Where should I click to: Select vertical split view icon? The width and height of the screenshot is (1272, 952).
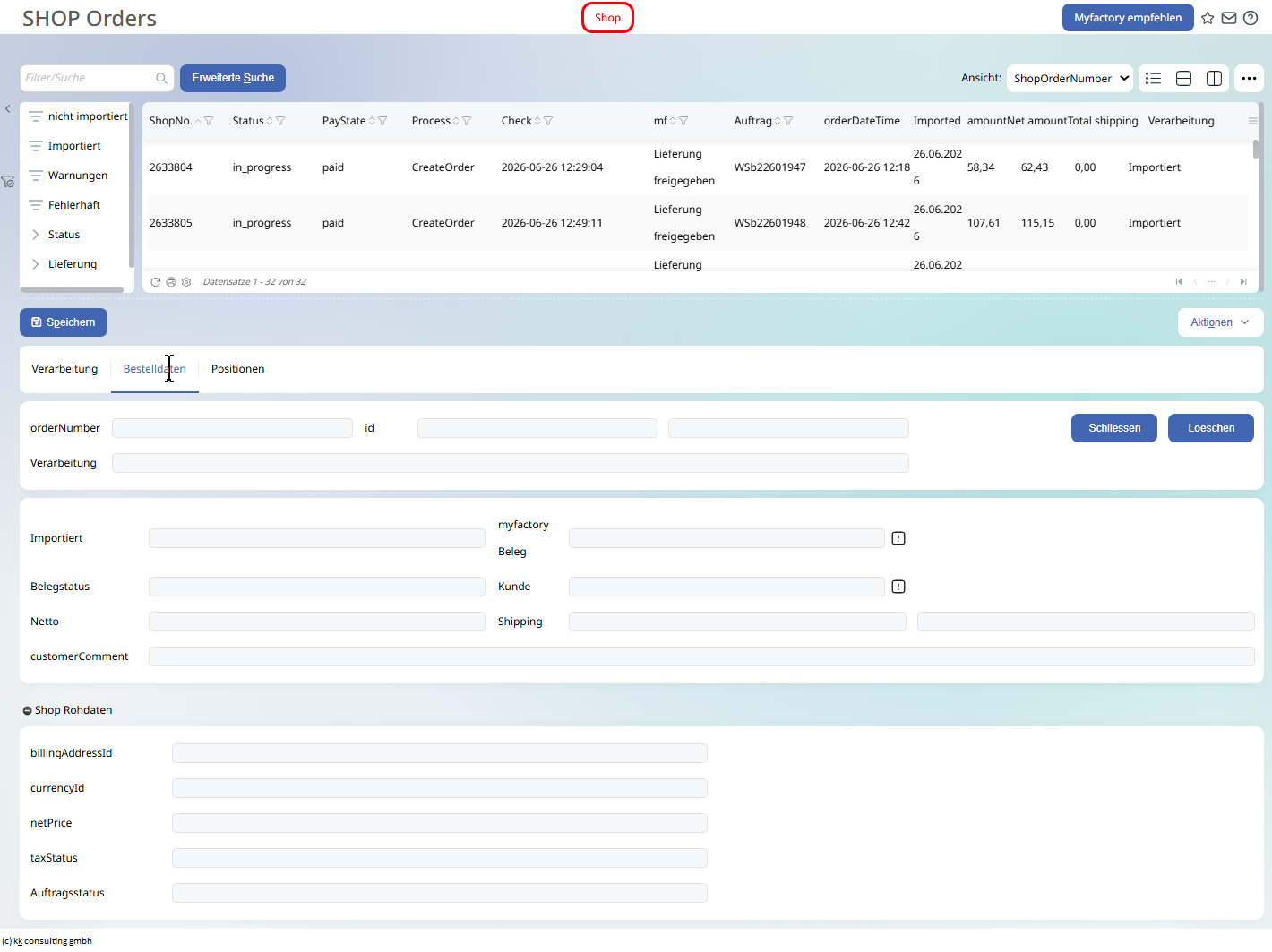[1214, 79]
